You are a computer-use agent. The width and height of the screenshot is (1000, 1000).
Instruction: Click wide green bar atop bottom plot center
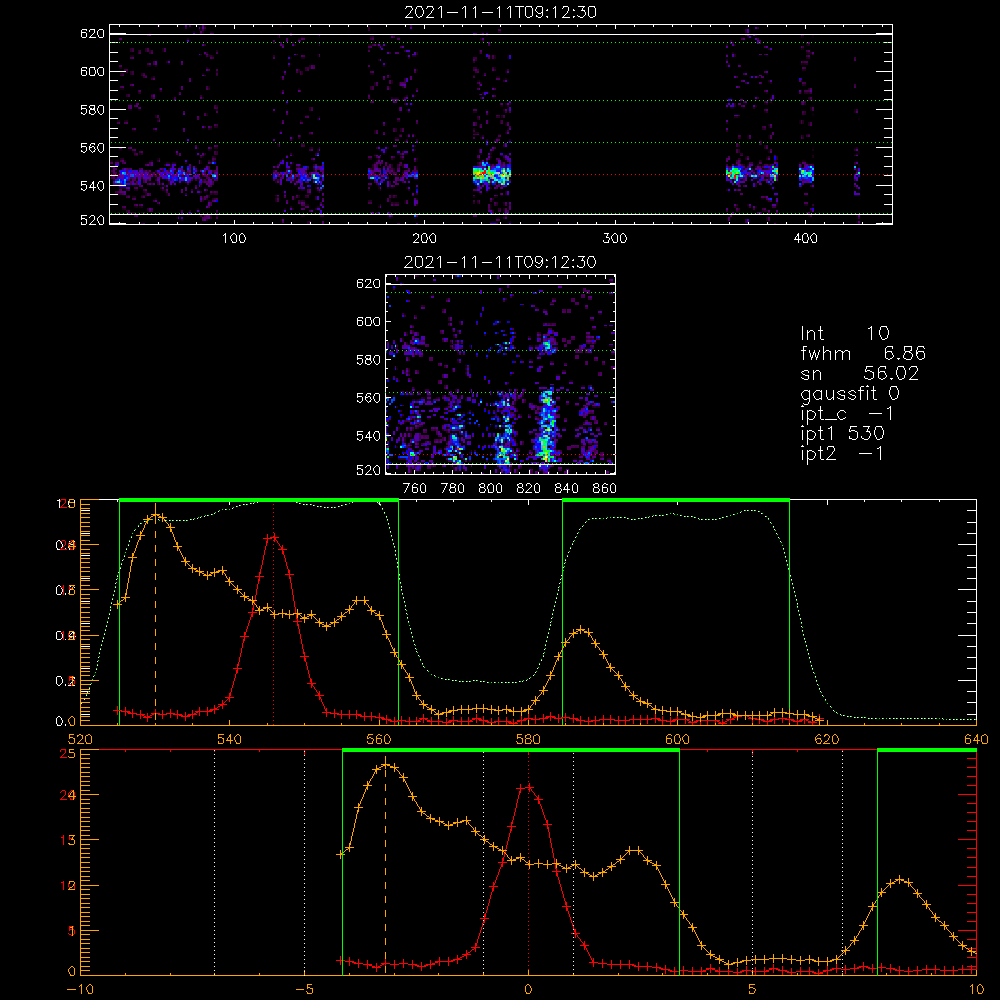(511, 750)
